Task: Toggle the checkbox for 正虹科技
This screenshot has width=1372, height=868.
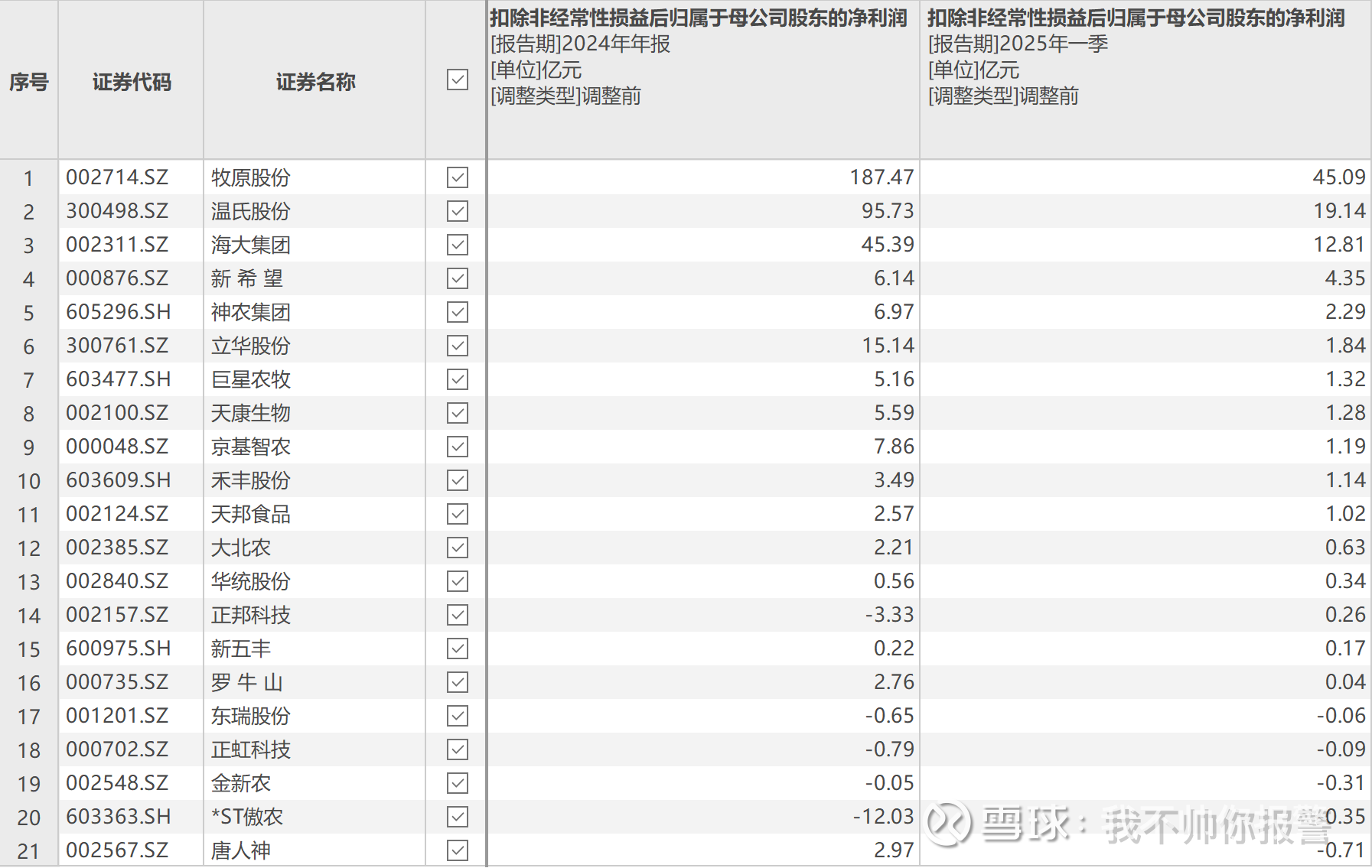Action: 458,749
